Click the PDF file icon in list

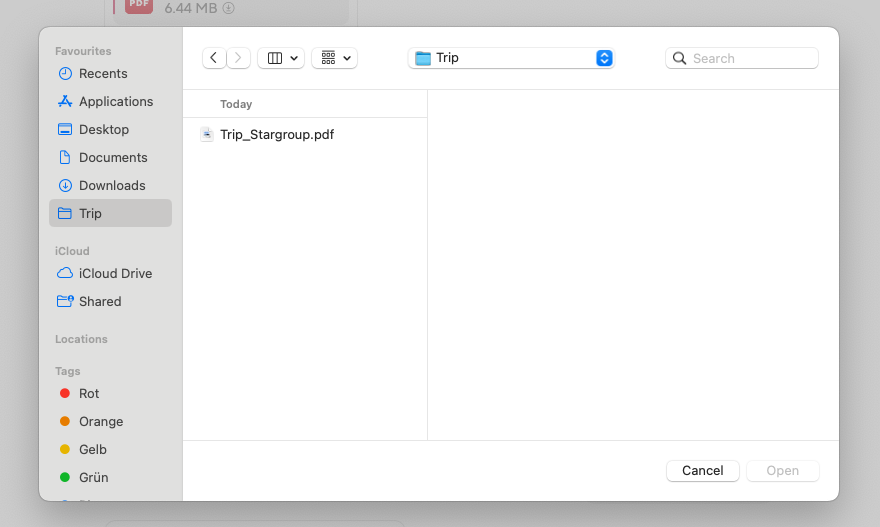tap(207, 134)
